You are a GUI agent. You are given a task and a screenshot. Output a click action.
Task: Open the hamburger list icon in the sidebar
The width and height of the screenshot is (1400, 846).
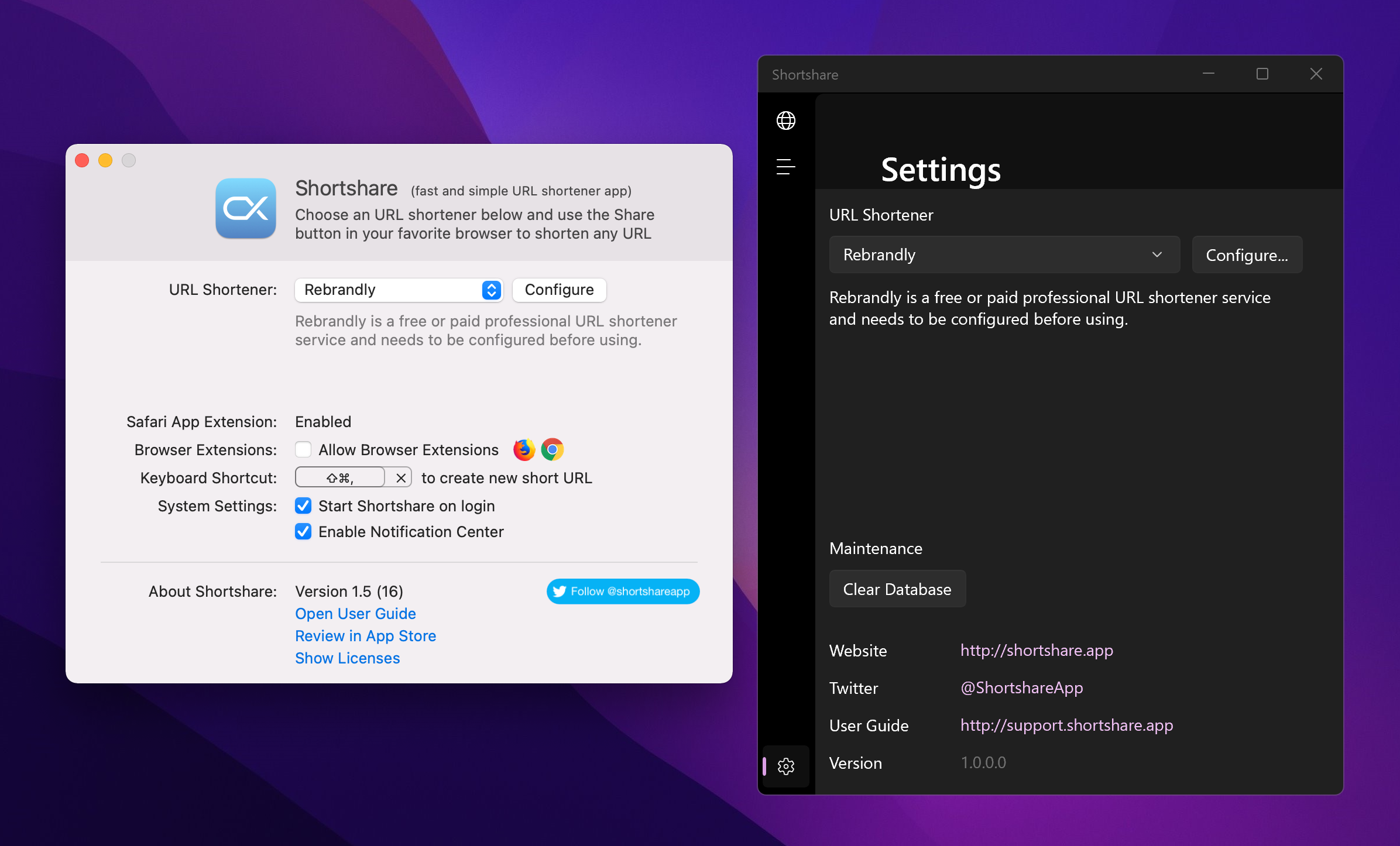(785, 167)
